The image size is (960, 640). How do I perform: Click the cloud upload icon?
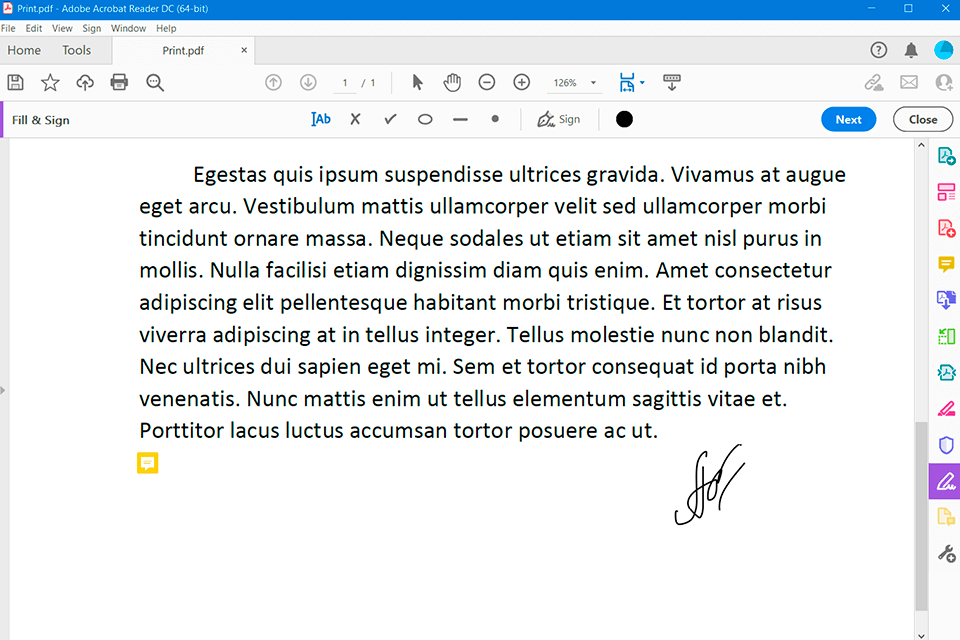pos(84,83)
